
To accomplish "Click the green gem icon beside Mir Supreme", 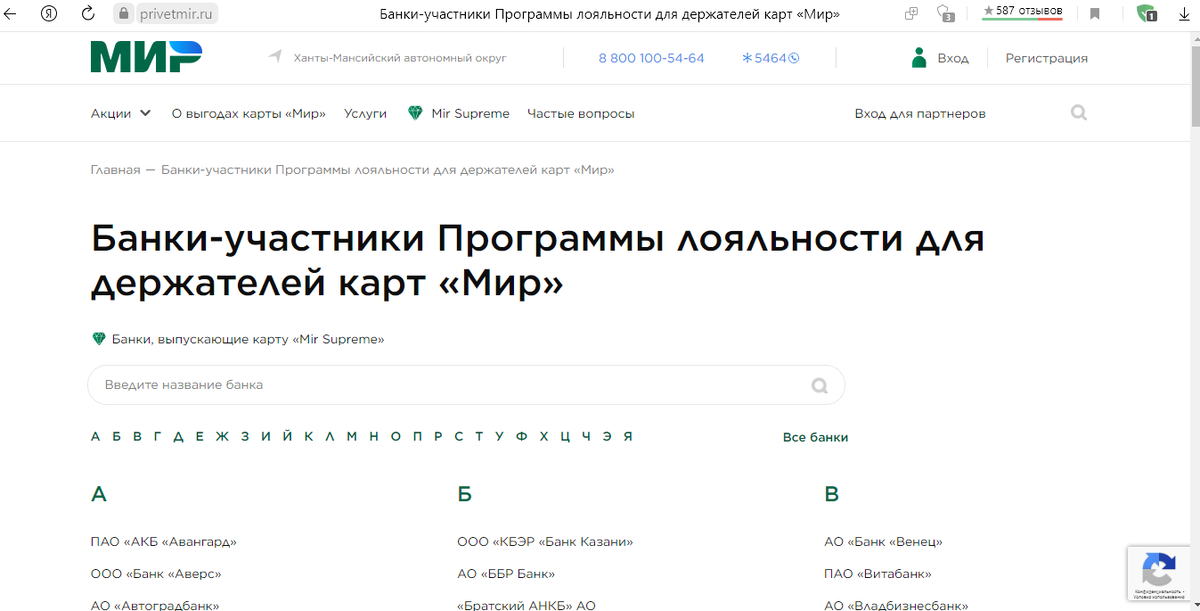I will point(415,113).
